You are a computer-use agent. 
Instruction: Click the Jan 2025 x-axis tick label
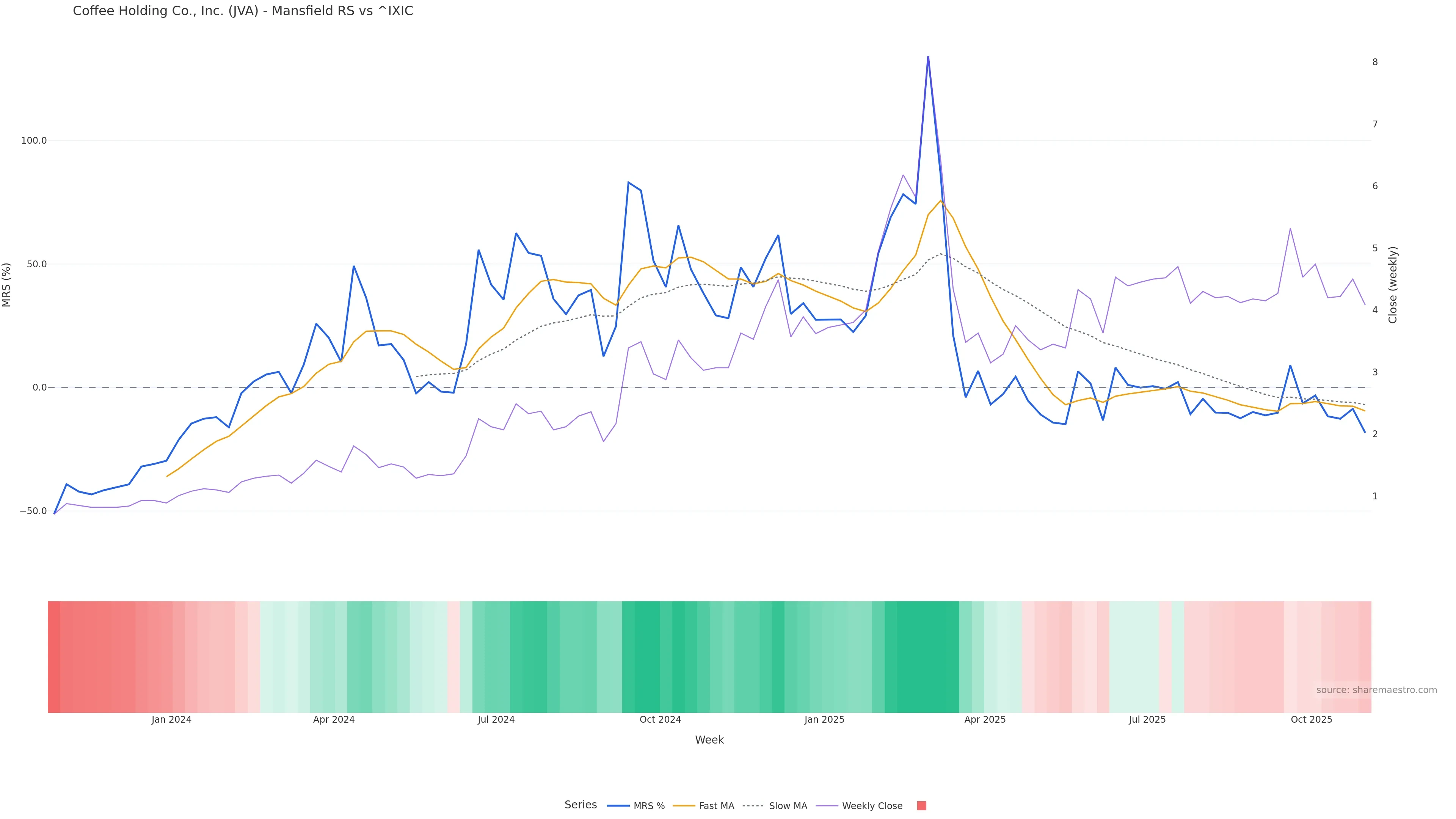point(824,720)
